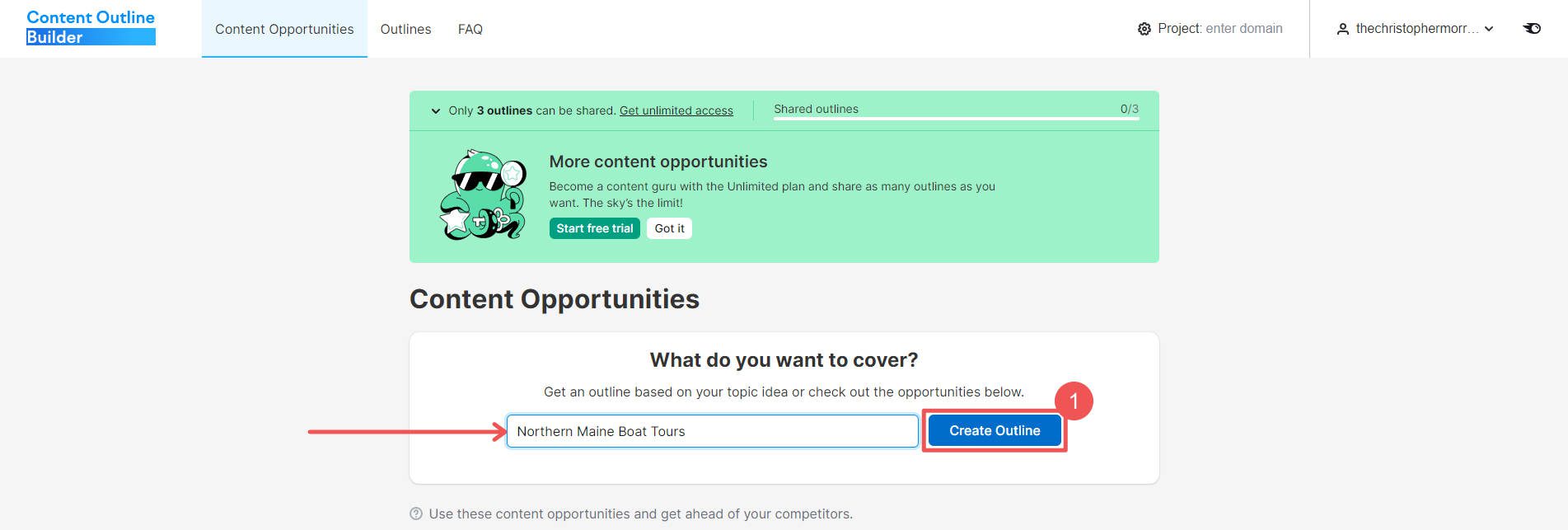Click the Create Outline button
This screenshot has width=1568, height=530.
tap(993, 430)
